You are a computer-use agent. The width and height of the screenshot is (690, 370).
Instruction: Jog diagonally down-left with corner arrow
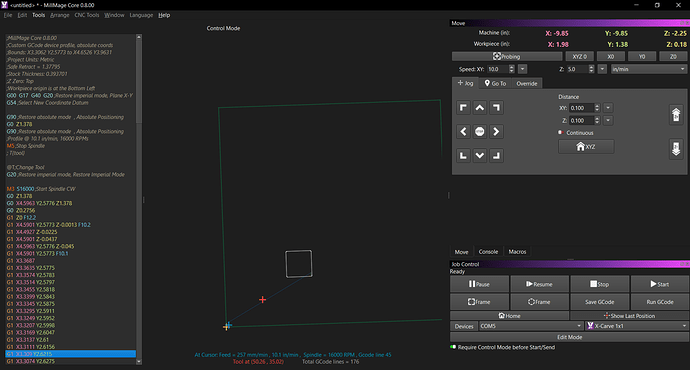coord(463,155)
